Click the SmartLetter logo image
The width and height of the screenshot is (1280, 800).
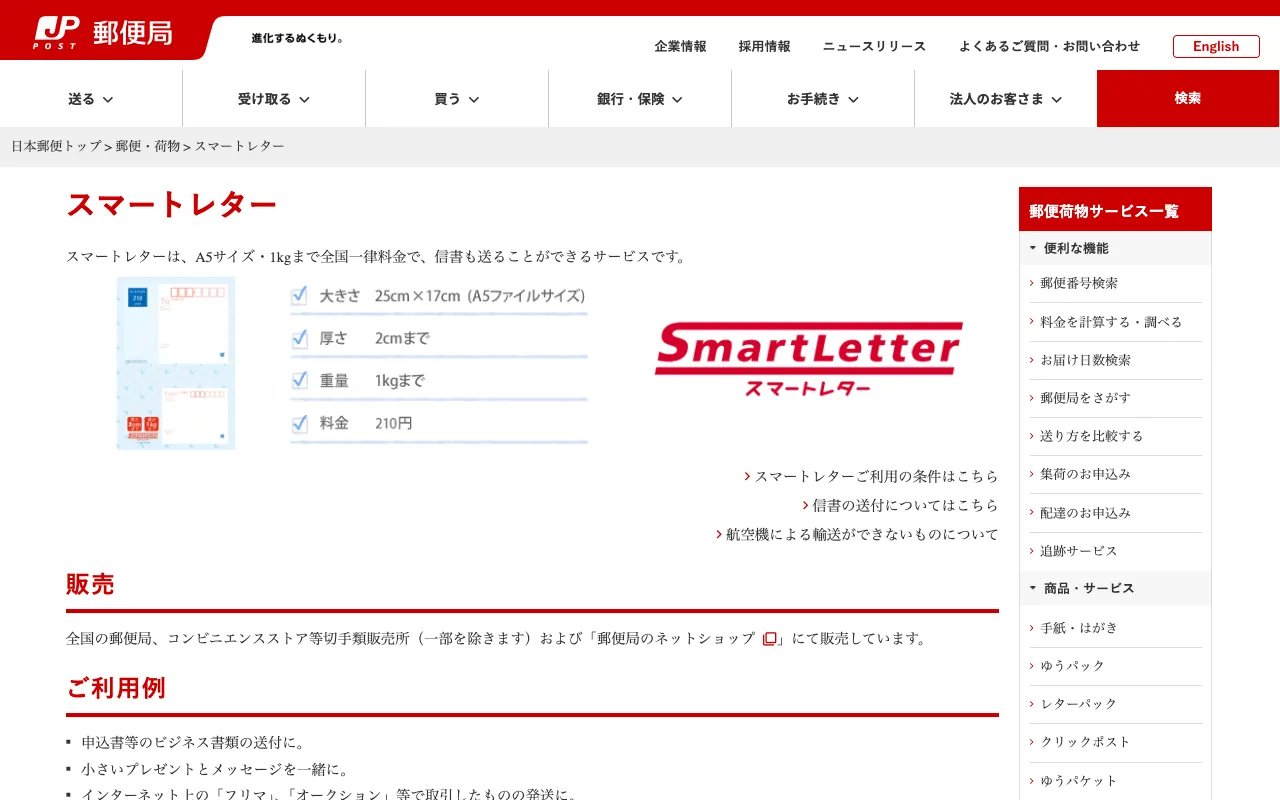(x=808, y=360)
